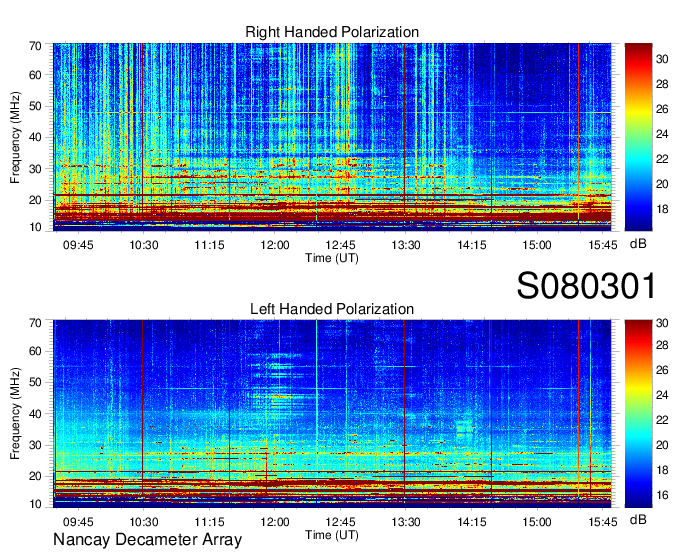Click the 24 dB tick on Right Handed colorbar
This screenshot has height=552, width=680.
662,134
